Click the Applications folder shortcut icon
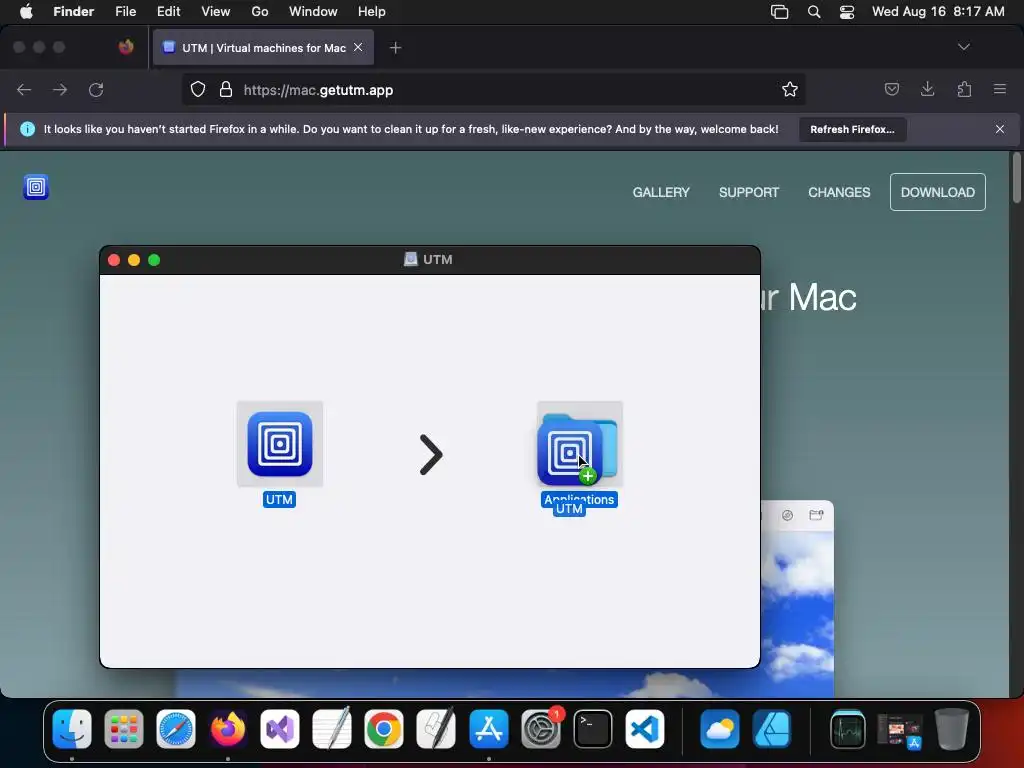1024x768 pixels. coord(579,444)
